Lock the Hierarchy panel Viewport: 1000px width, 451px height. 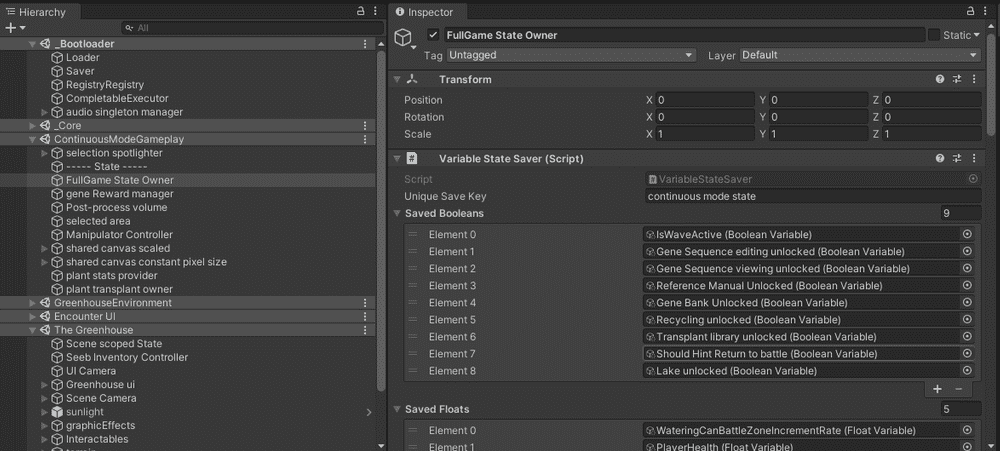[x=360, y=11]
